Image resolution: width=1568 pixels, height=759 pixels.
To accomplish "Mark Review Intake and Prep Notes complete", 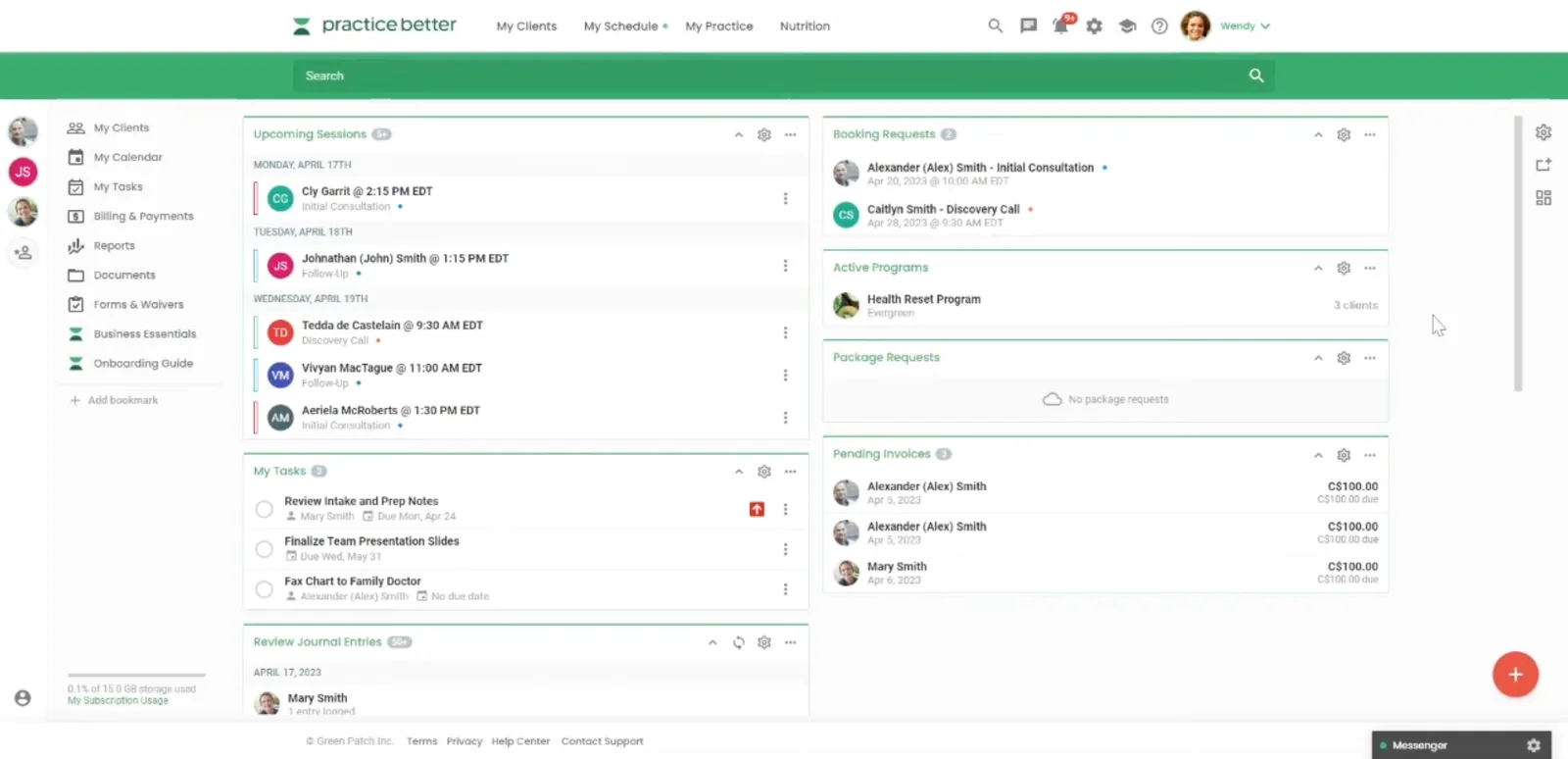I will [x=264, y=509].
